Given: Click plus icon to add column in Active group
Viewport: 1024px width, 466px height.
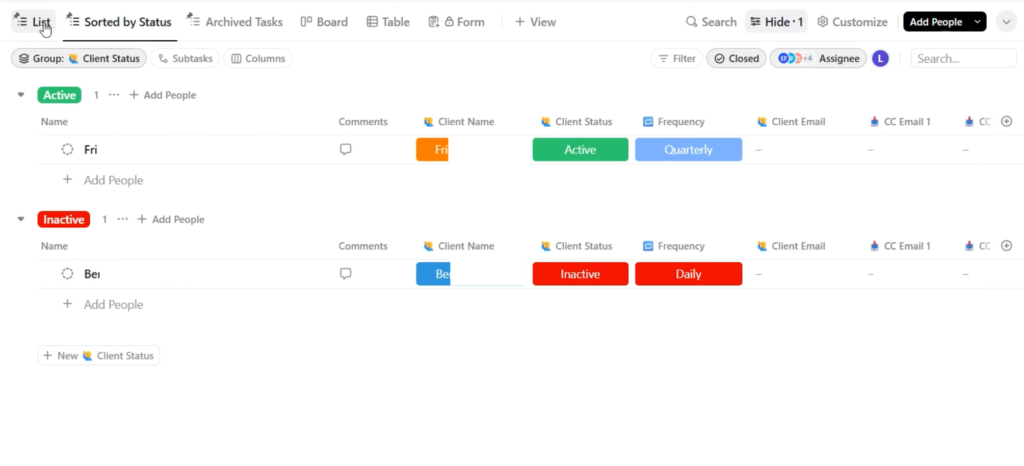Looking at the screenshot, I should (1006, 122).
